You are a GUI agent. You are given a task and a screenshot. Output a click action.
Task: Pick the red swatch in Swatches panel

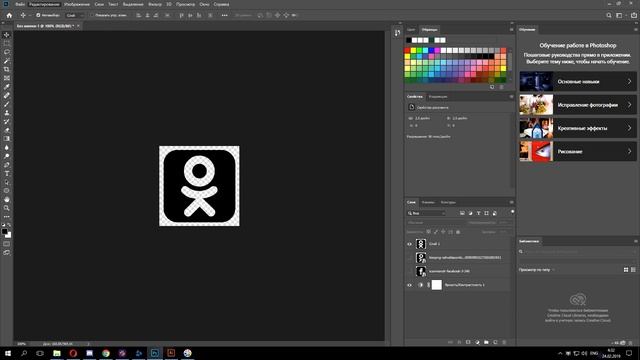point(407,51)
